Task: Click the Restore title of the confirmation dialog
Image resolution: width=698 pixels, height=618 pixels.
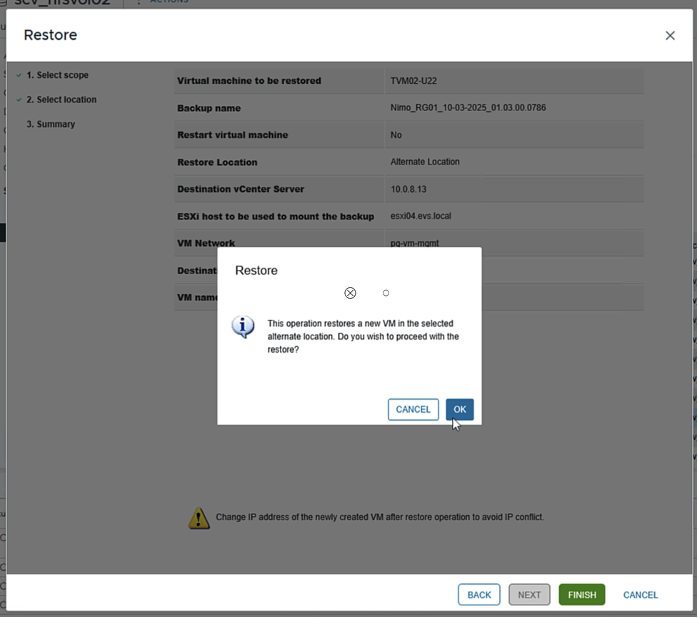Action: click(x=256, y=271)
